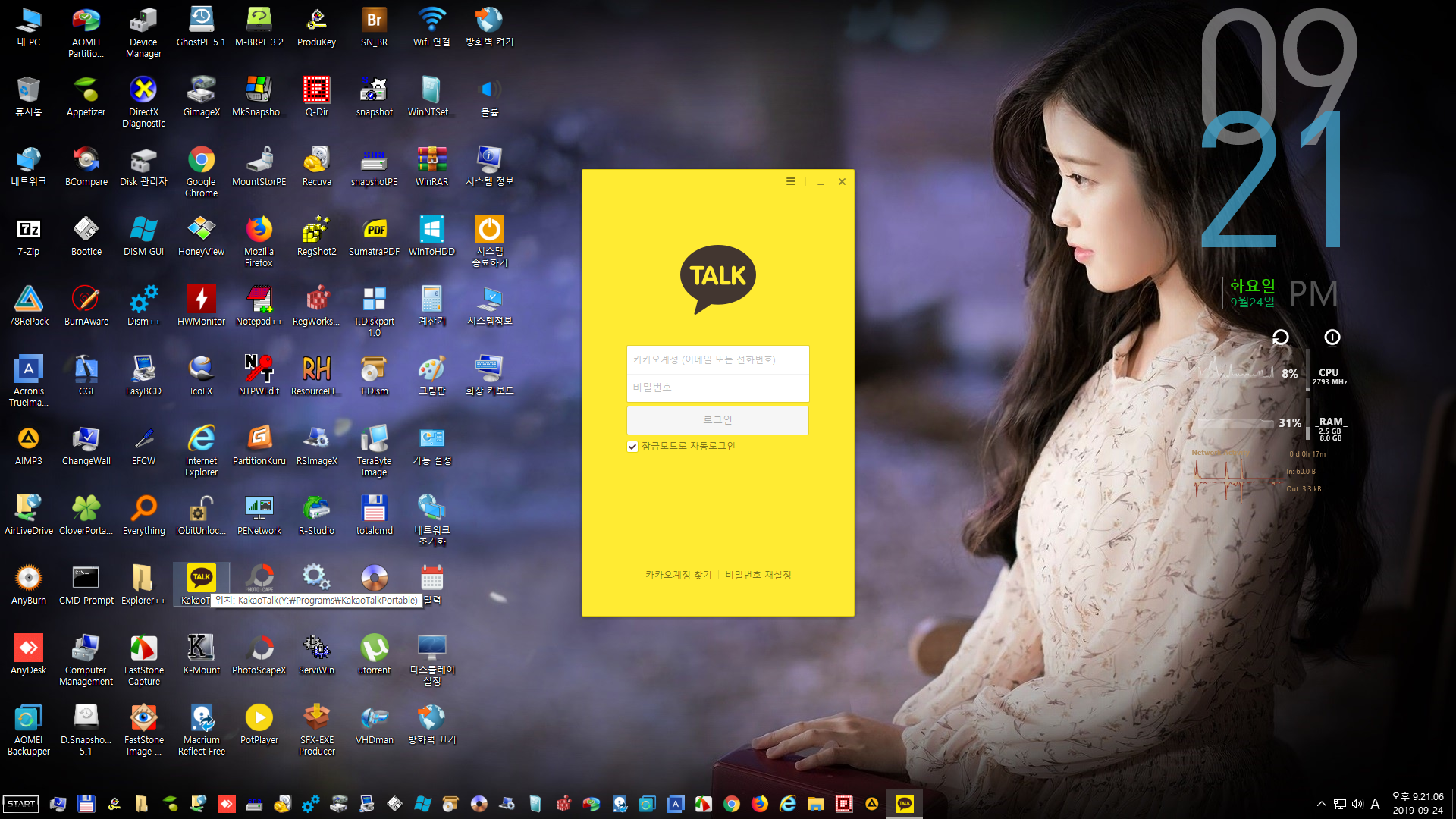This screenshot has width=1456, height=819.
Task: Launch CMD Prompt desktop shortcut
Action: click(x=86, y=585)
